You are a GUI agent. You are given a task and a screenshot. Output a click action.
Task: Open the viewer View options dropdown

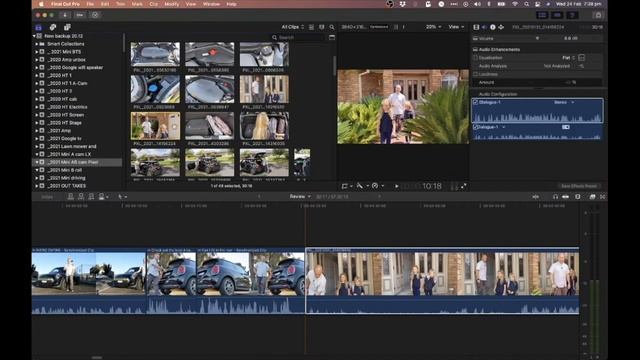pyautogui.click(x=456, y=27)
